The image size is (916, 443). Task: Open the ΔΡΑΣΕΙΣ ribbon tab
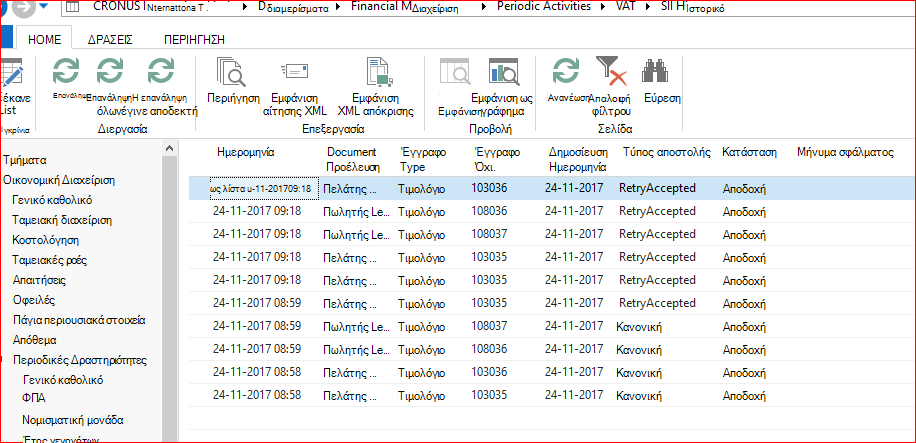(x=110, y=40)
